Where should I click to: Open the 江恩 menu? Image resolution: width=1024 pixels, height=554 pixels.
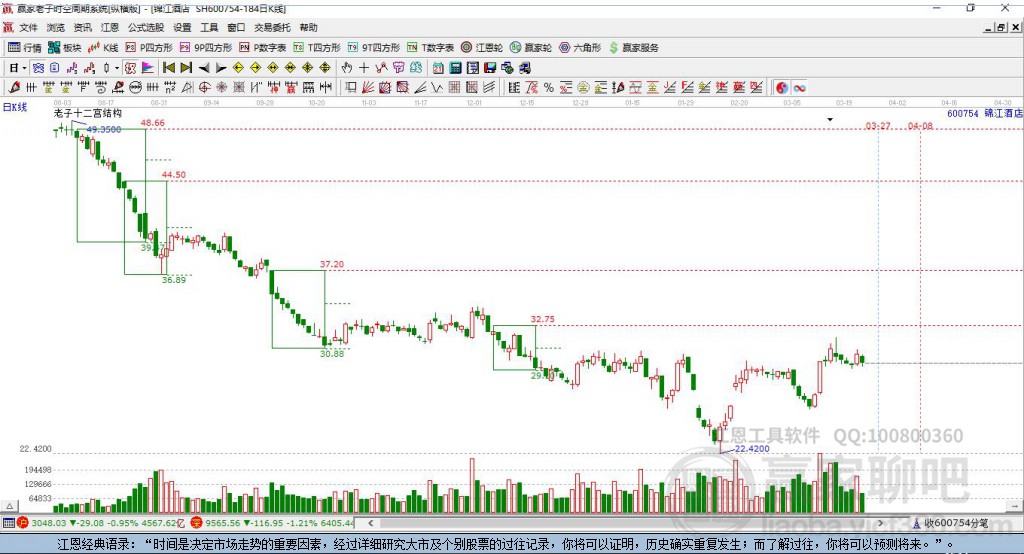pyautogui.click(x=110, y=27)
